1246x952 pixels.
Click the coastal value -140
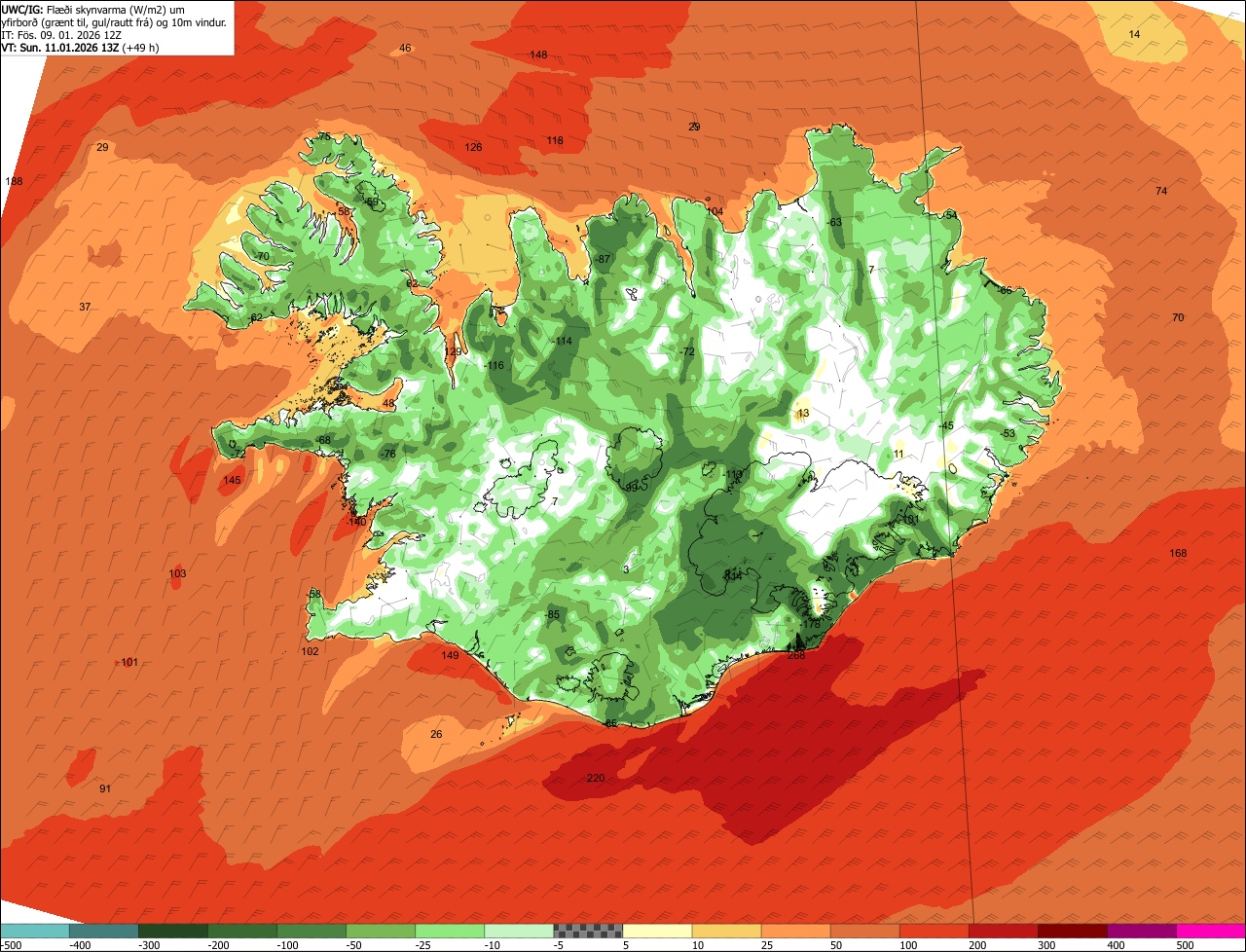[356, 522]
